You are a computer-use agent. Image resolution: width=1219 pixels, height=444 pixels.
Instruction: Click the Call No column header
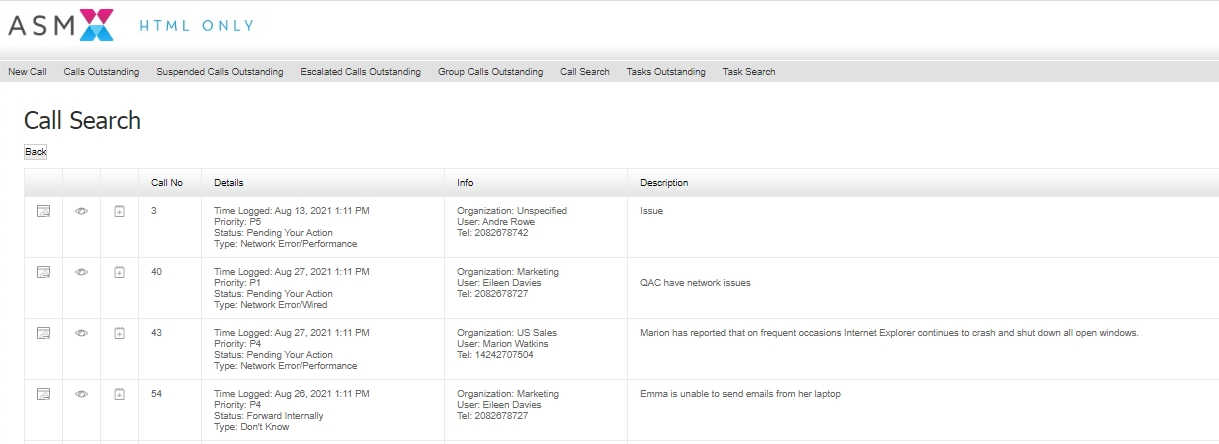(x=167, y=183)
